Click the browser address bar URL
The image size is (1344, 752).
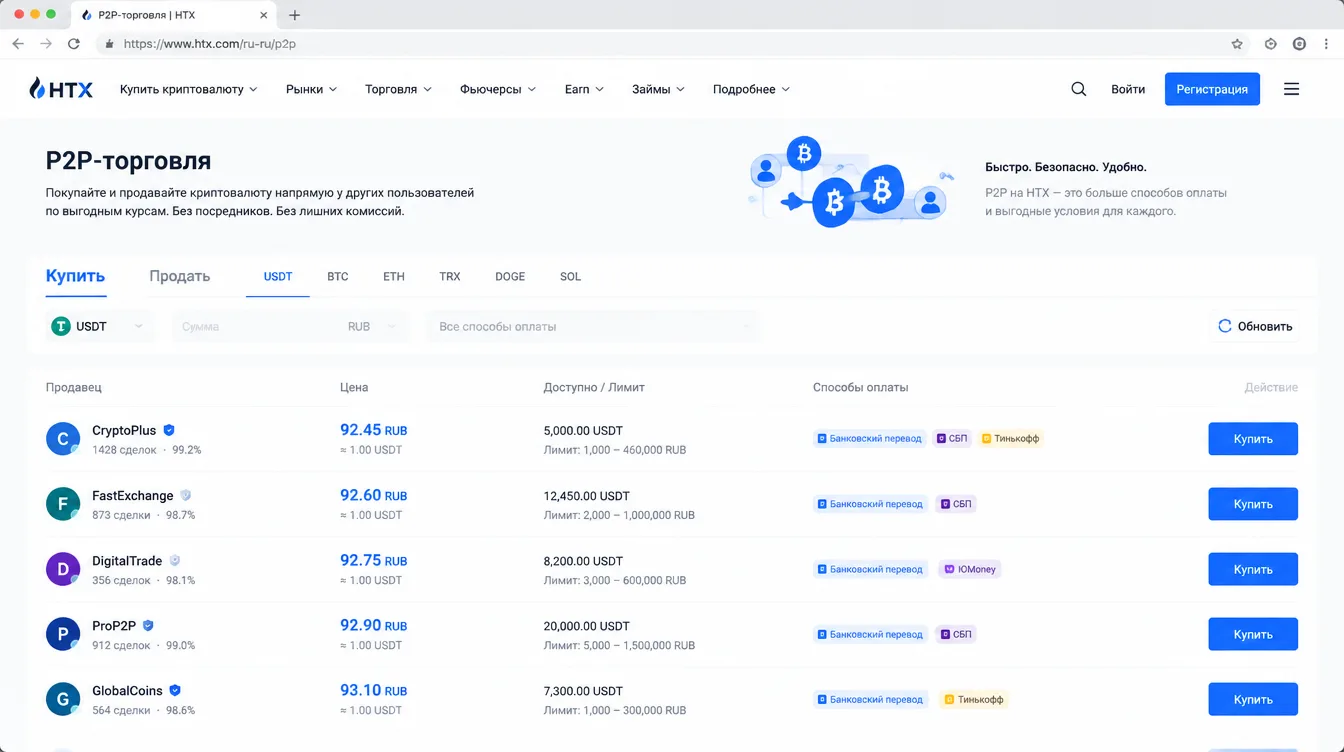pos(209,44)
